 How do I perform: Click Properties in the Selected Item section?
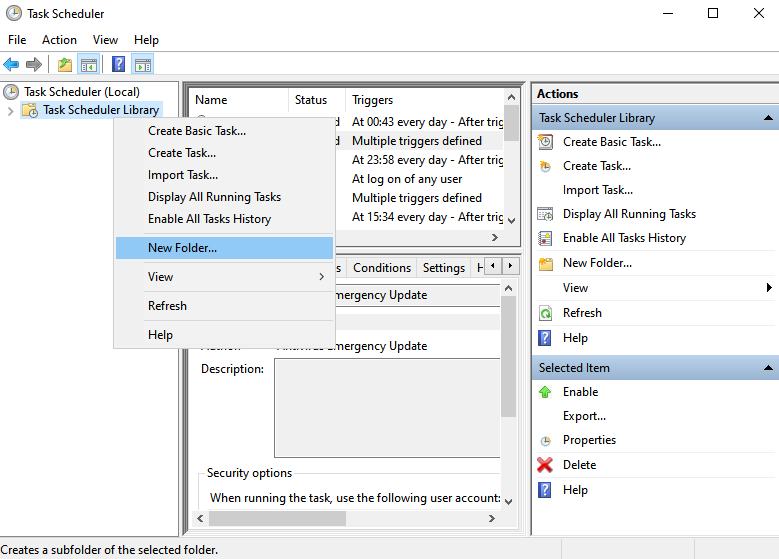click(589, 440)
